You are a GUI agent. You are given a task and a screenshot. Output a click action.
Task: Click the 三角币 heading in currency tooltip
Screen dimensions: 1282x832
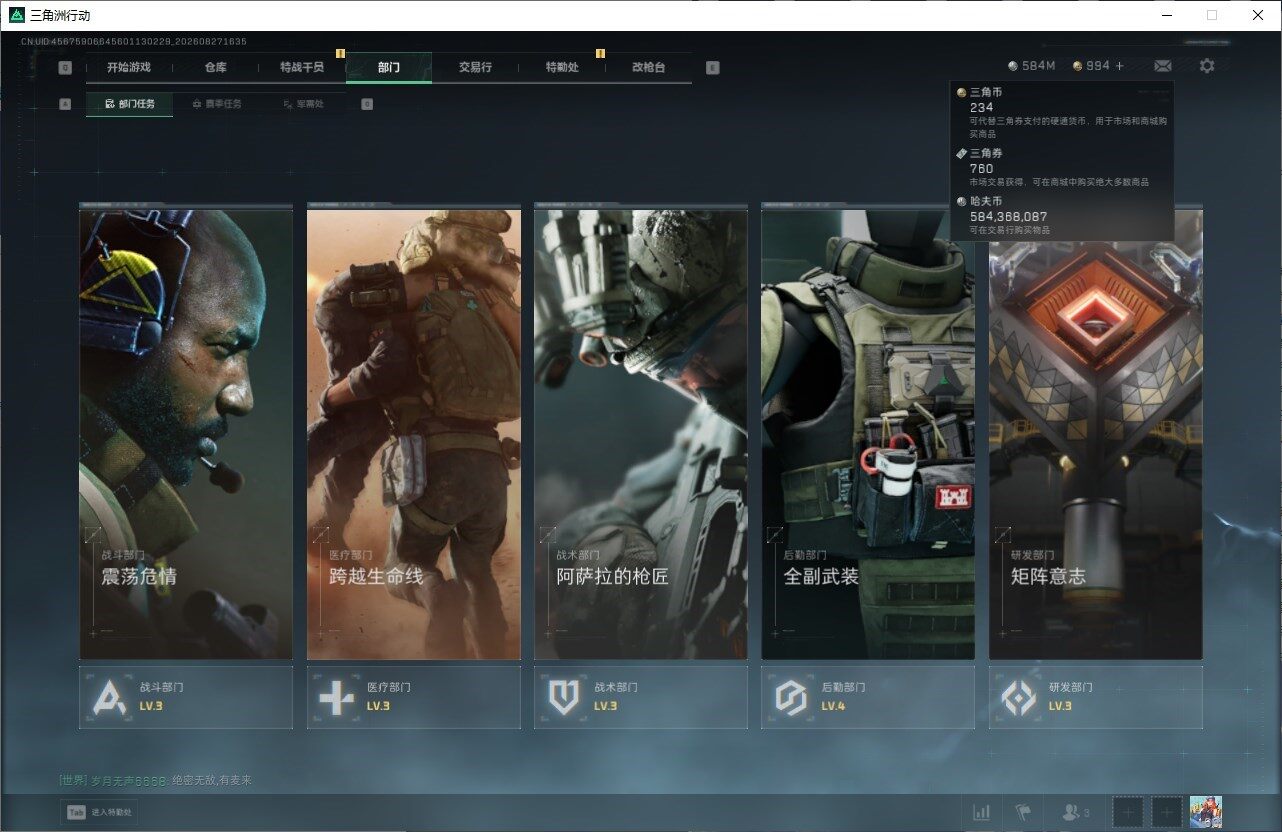pyautogui.click(x=986, y=93)
